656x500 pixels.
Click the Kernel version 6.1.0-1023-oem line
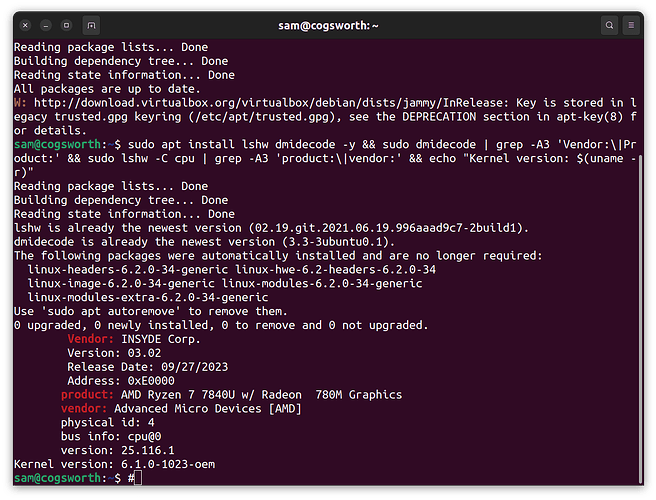(115, 464)
